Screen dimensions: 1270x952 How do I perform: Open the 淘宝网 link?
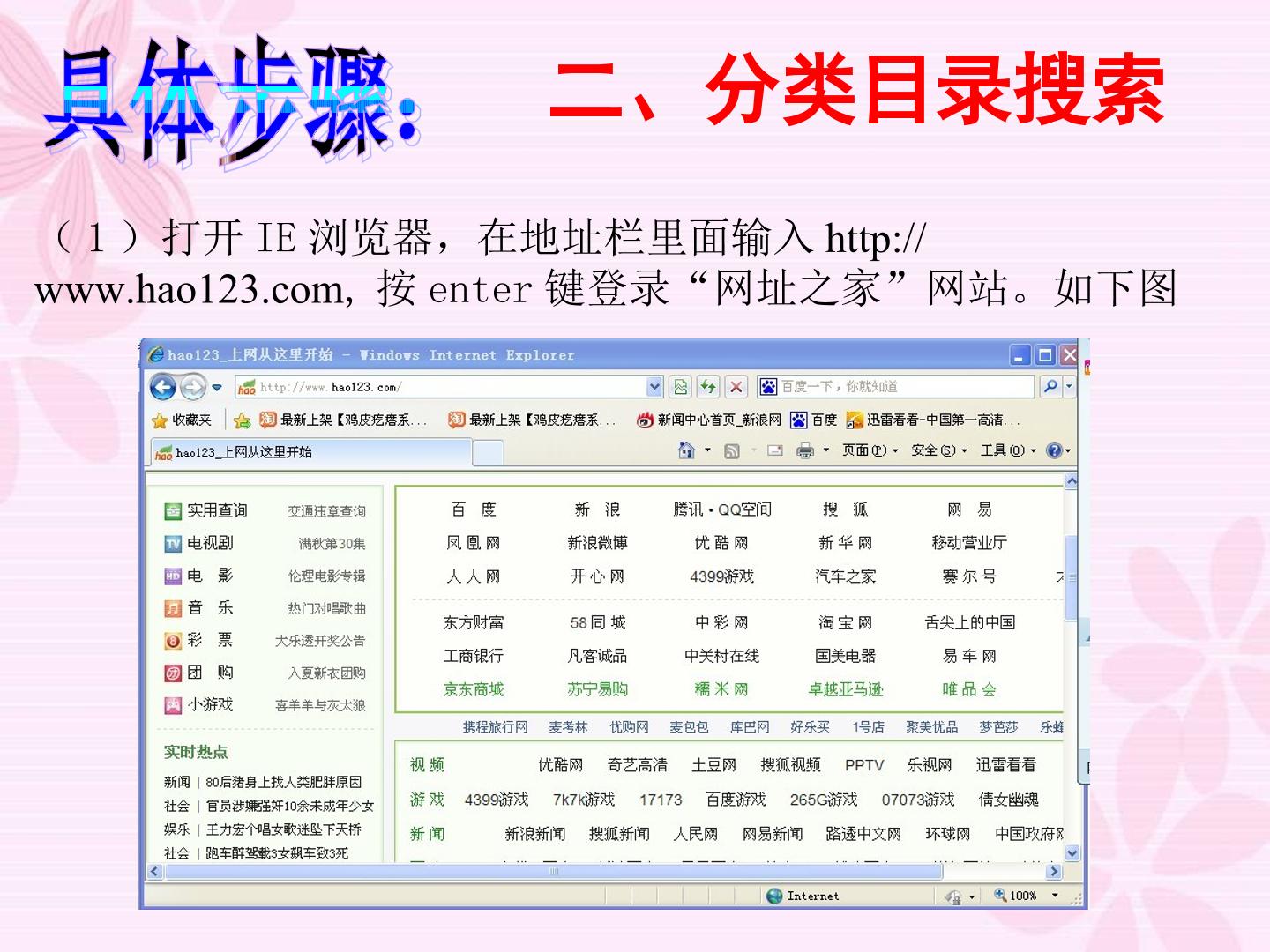coord(846,622)
